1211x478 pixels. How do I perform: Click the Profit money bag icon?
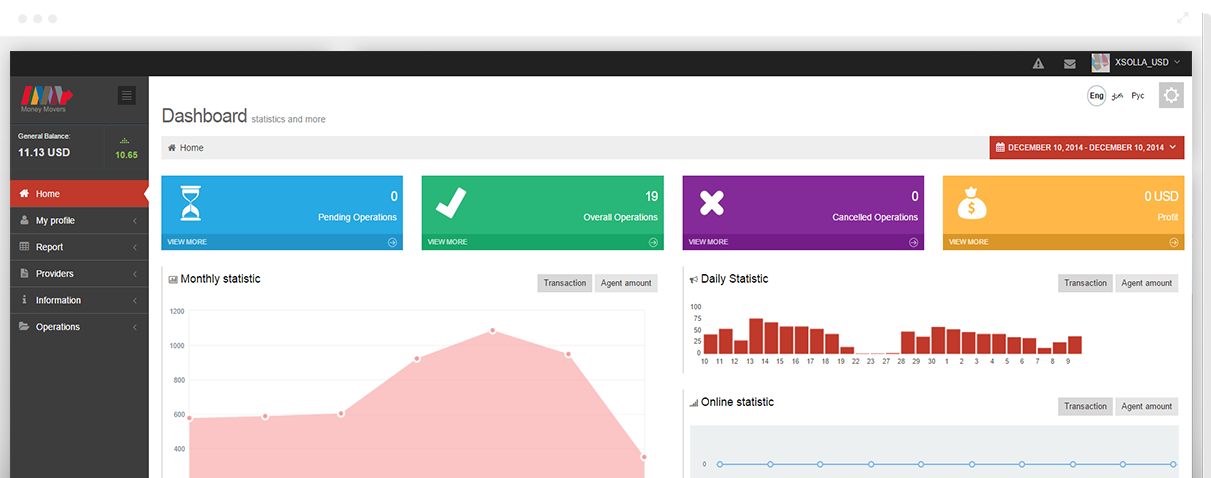972,203
